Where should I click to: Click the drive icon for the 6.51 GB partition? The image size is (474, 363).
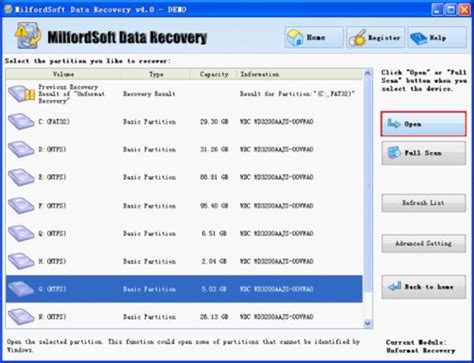tap(21, 233)
